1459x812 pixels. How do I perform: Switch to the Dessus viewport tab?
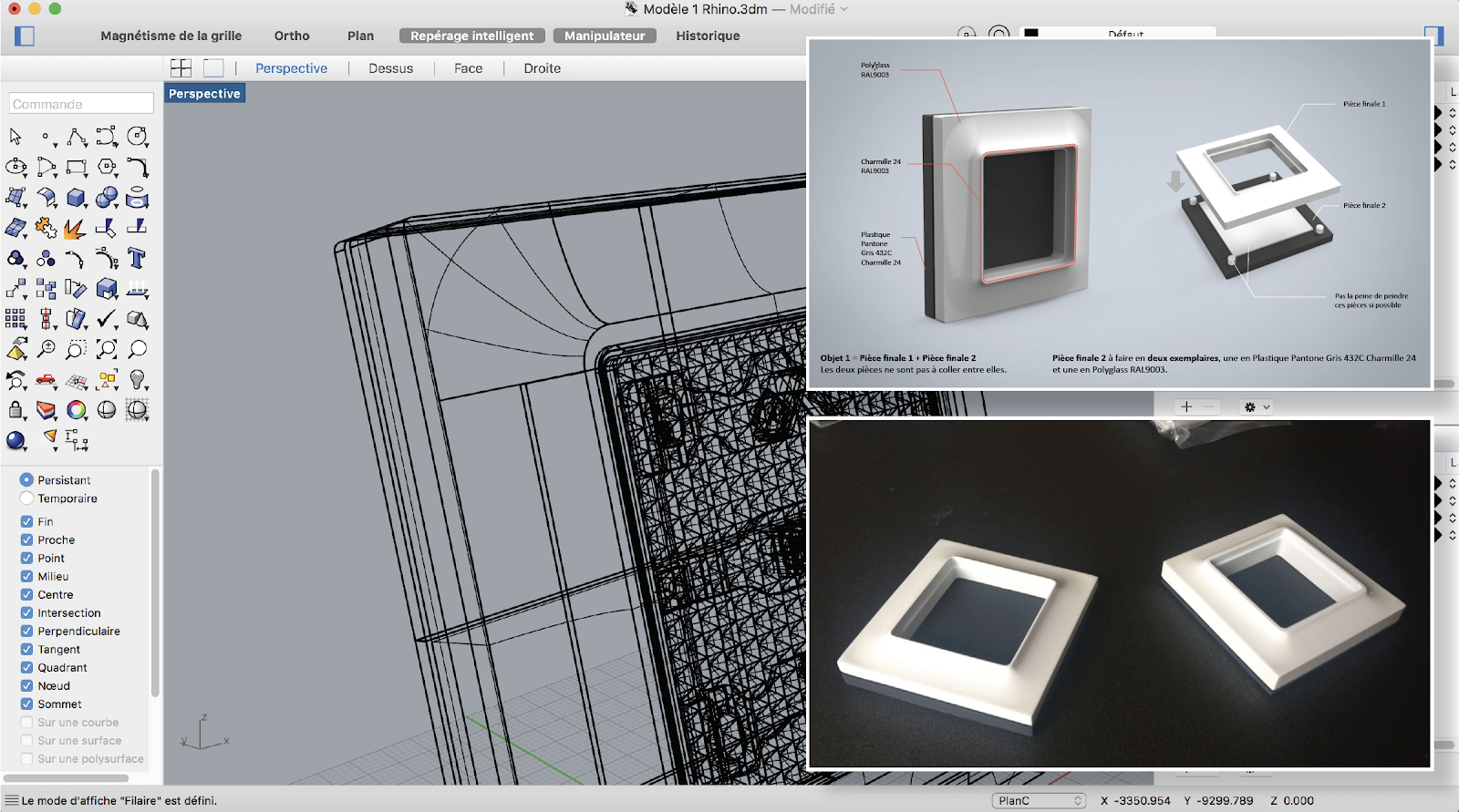click(390, 68)
